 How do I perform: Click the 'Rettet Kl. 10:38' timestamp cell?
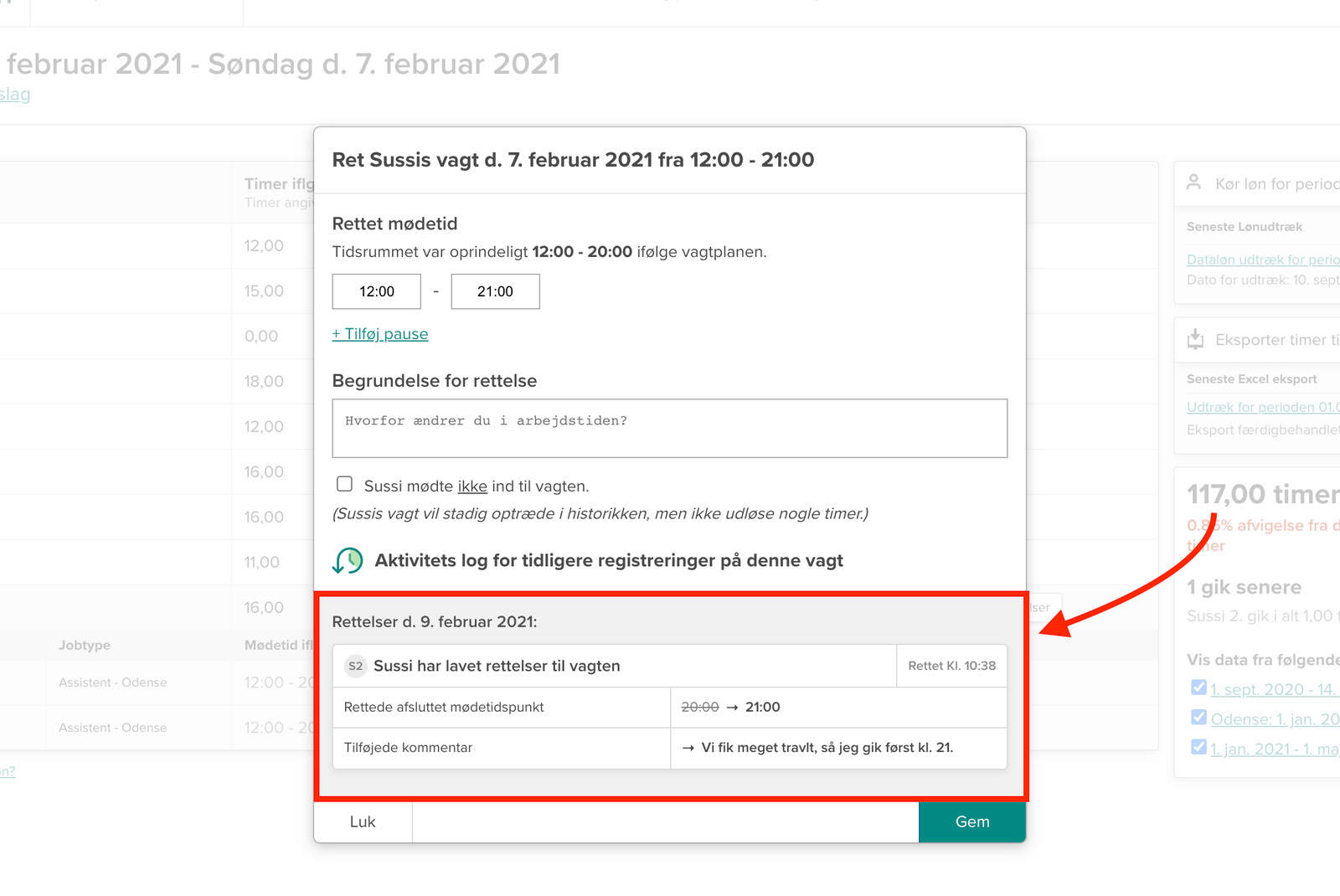[x=951, y=666]
